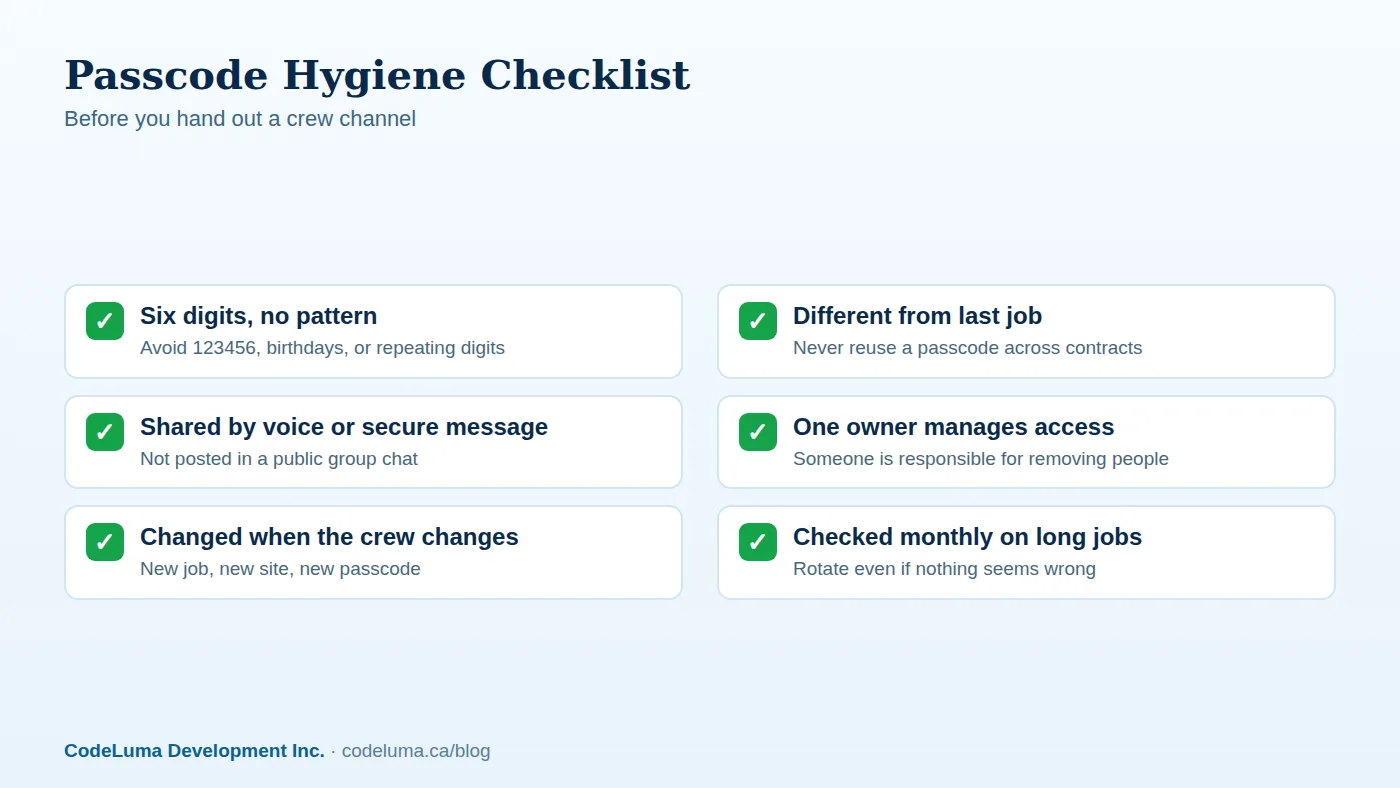Viewport: 1400px width, 788px height.
Task: Toggle the 'Six digits, no pattern' green checkmark
Action: [105, 321]
